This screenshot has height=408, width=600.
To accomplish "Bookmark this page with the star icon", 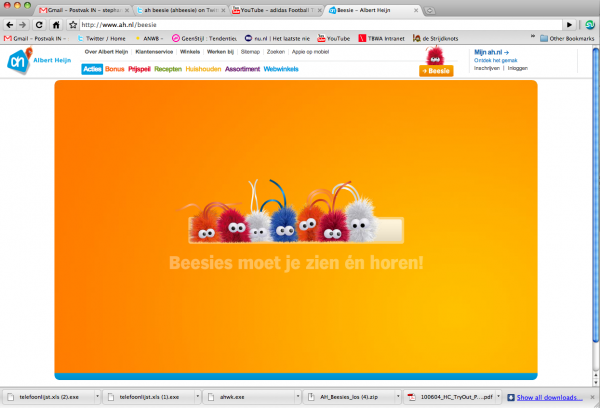I will coord(73,25).
